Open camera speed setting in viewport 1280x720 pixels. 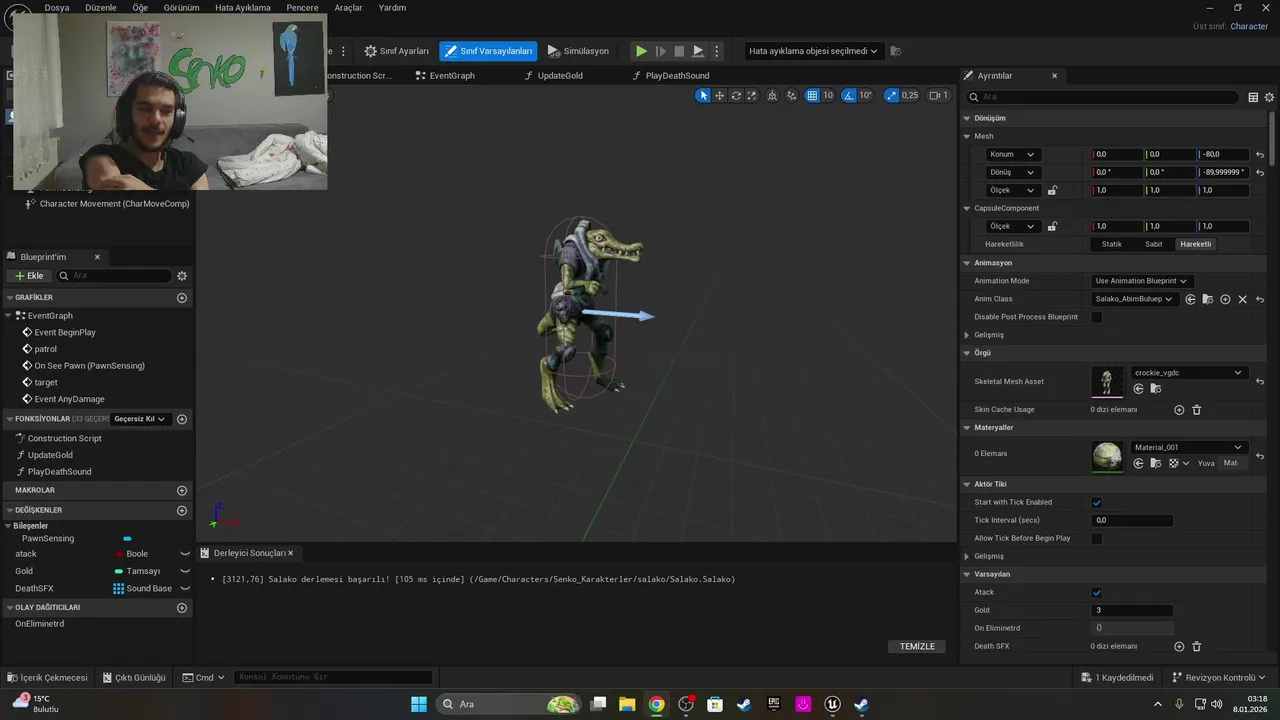pyautogui.click(x=938, y=95)
